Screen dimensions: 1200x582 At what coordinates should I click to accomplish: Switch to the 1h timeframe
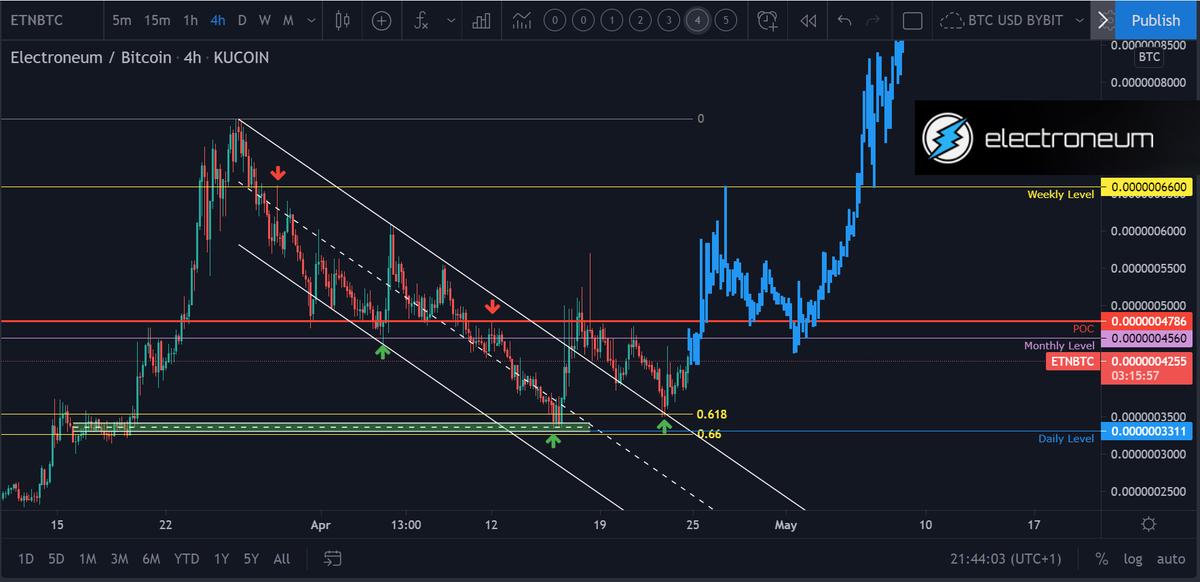pyautogui.click(x=190, y=20)
